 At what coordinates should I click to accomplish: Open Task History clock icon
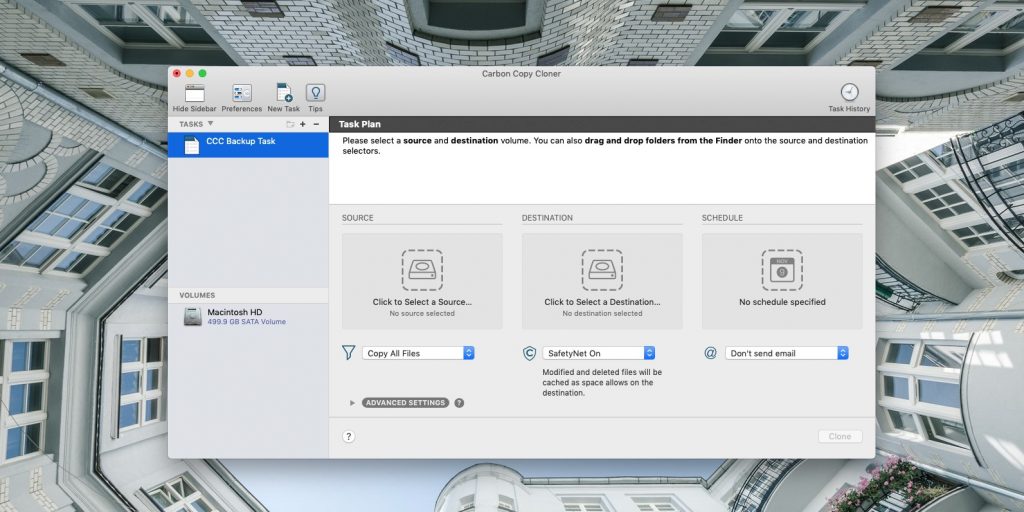click(849, 93)
